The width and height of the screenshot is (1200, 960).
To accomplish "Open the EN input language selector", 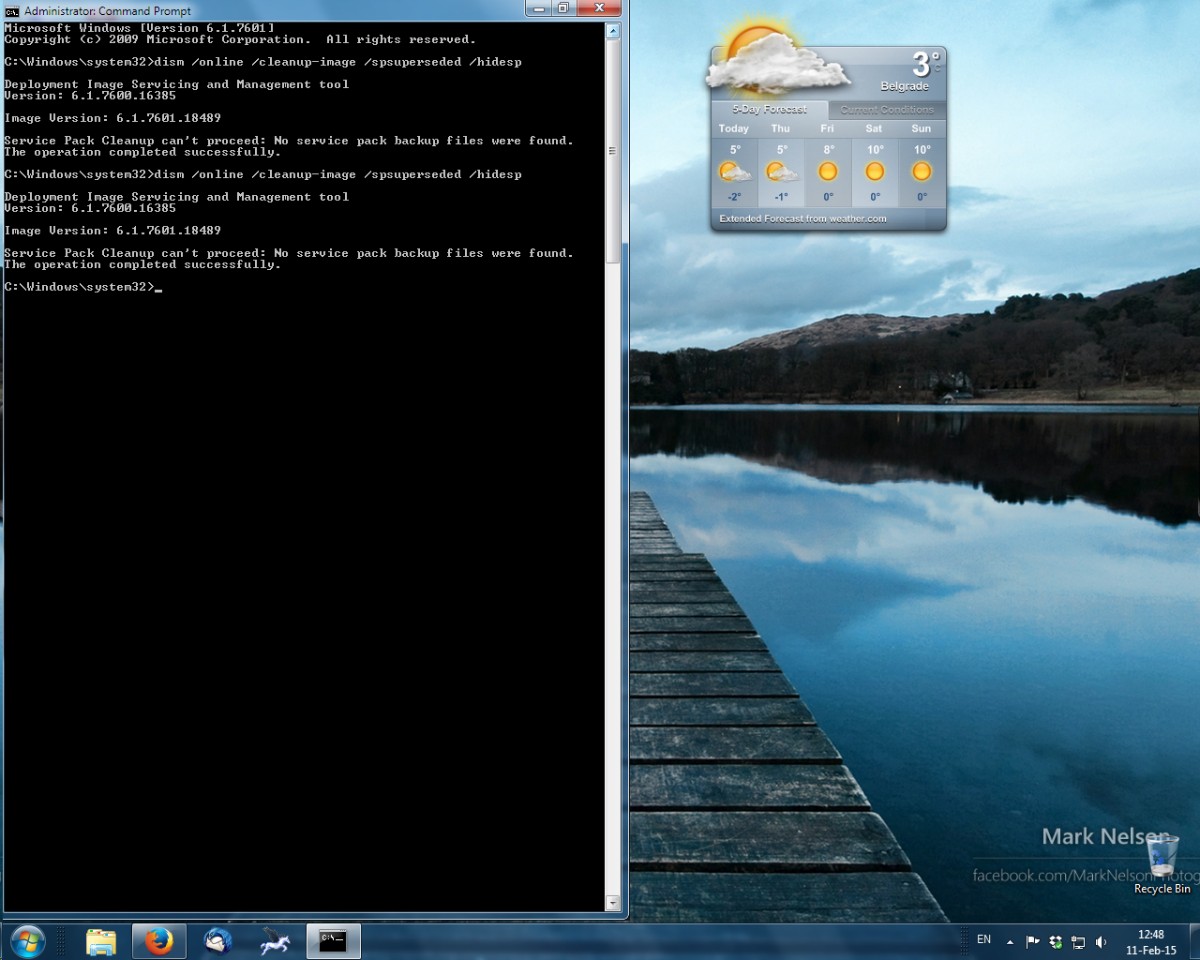I will 984,940.
